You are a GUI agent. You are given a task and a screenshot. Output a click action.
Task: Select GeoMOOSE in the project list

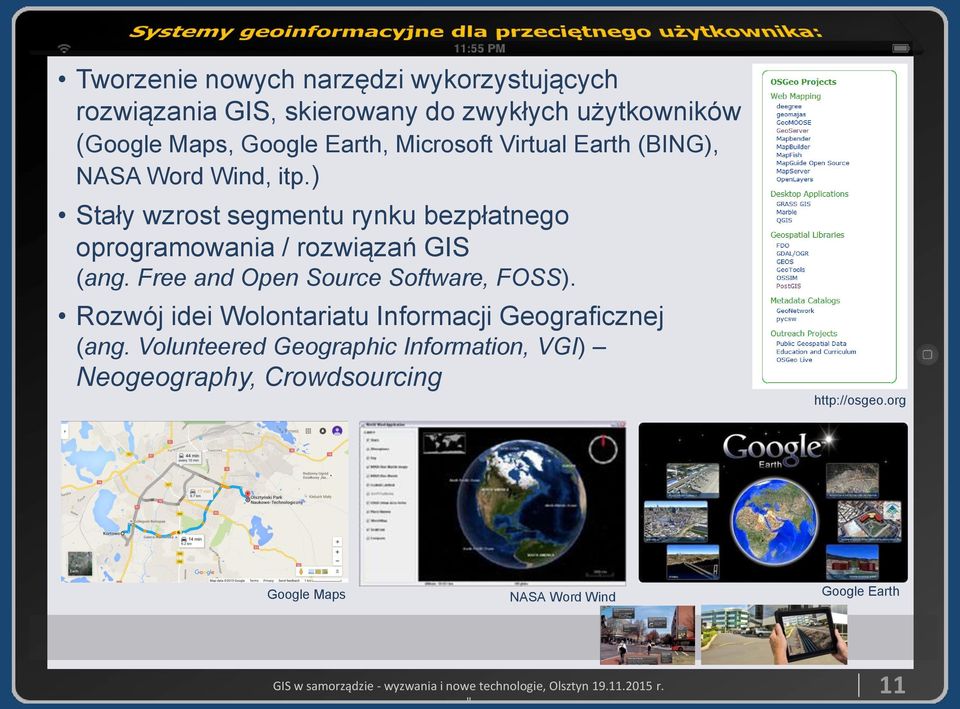[793, 122]
